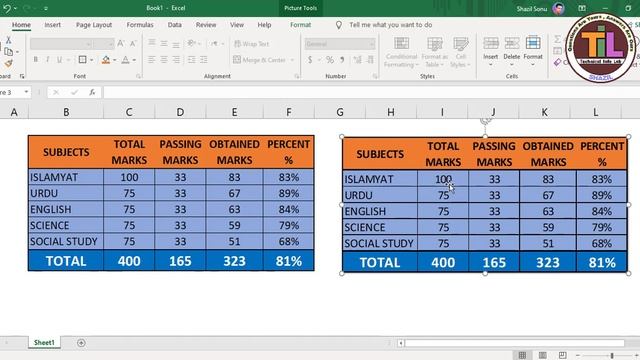Open the Font Color dropdown arrow
640x360 pixels.
[x=134, y=60]
